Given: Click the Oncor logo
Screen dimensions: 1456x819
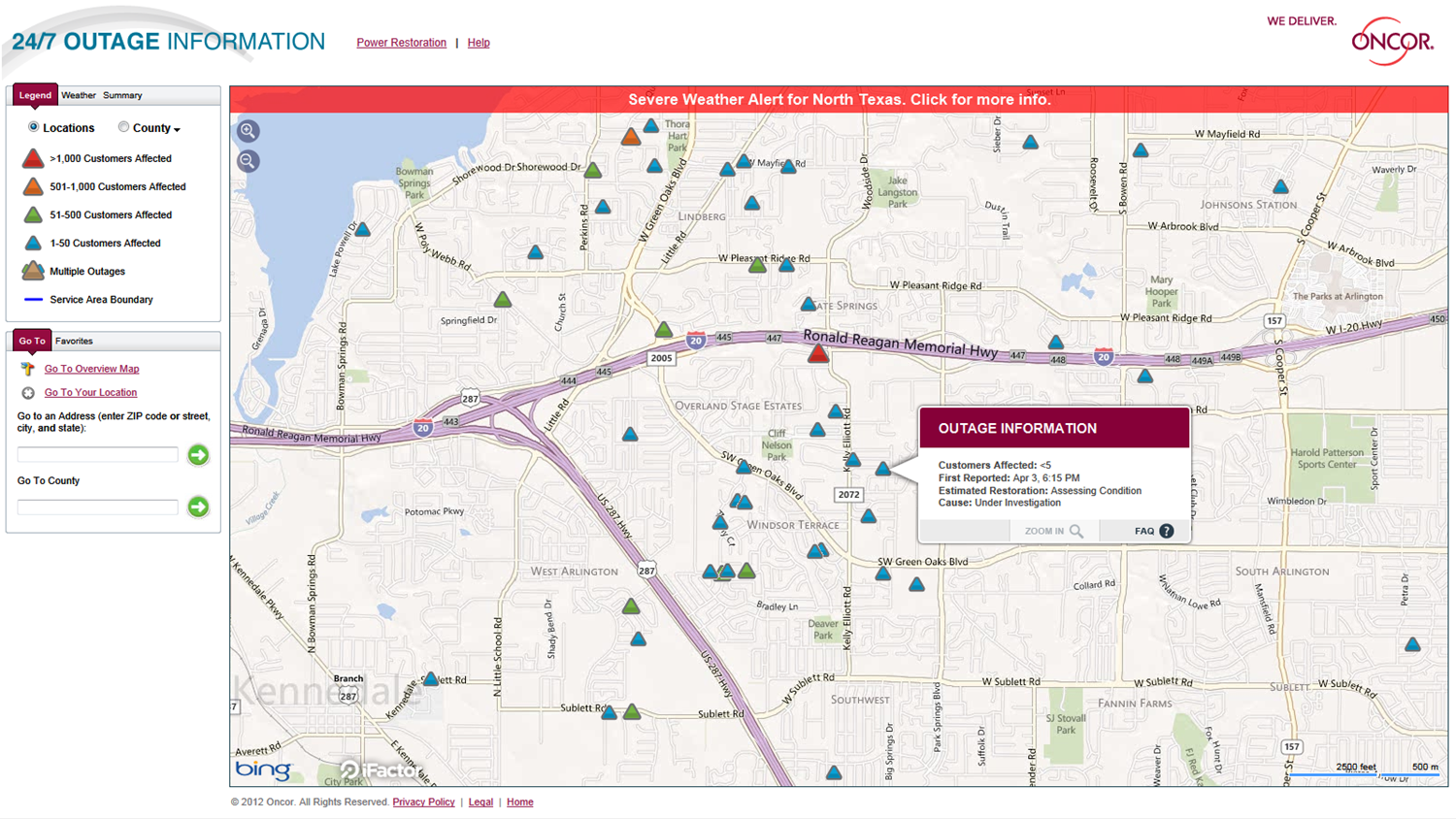Looking at the screenshot, I should point(1392,42).
